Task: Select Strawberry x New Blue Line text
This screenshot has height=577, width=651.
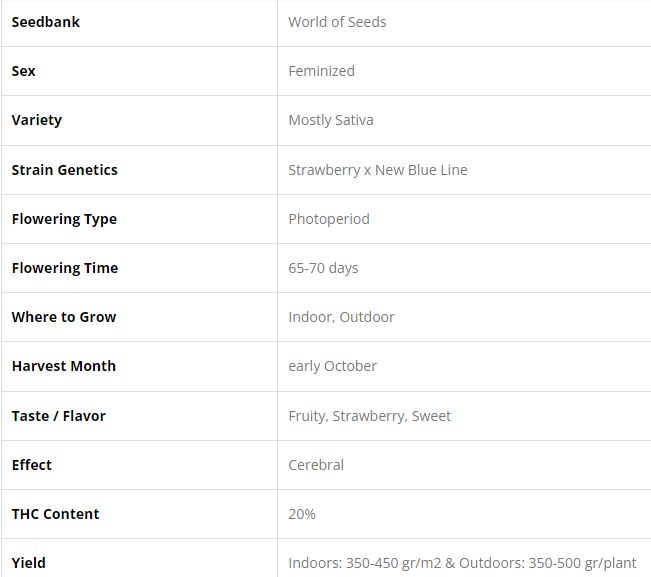Action: (378, 170)
